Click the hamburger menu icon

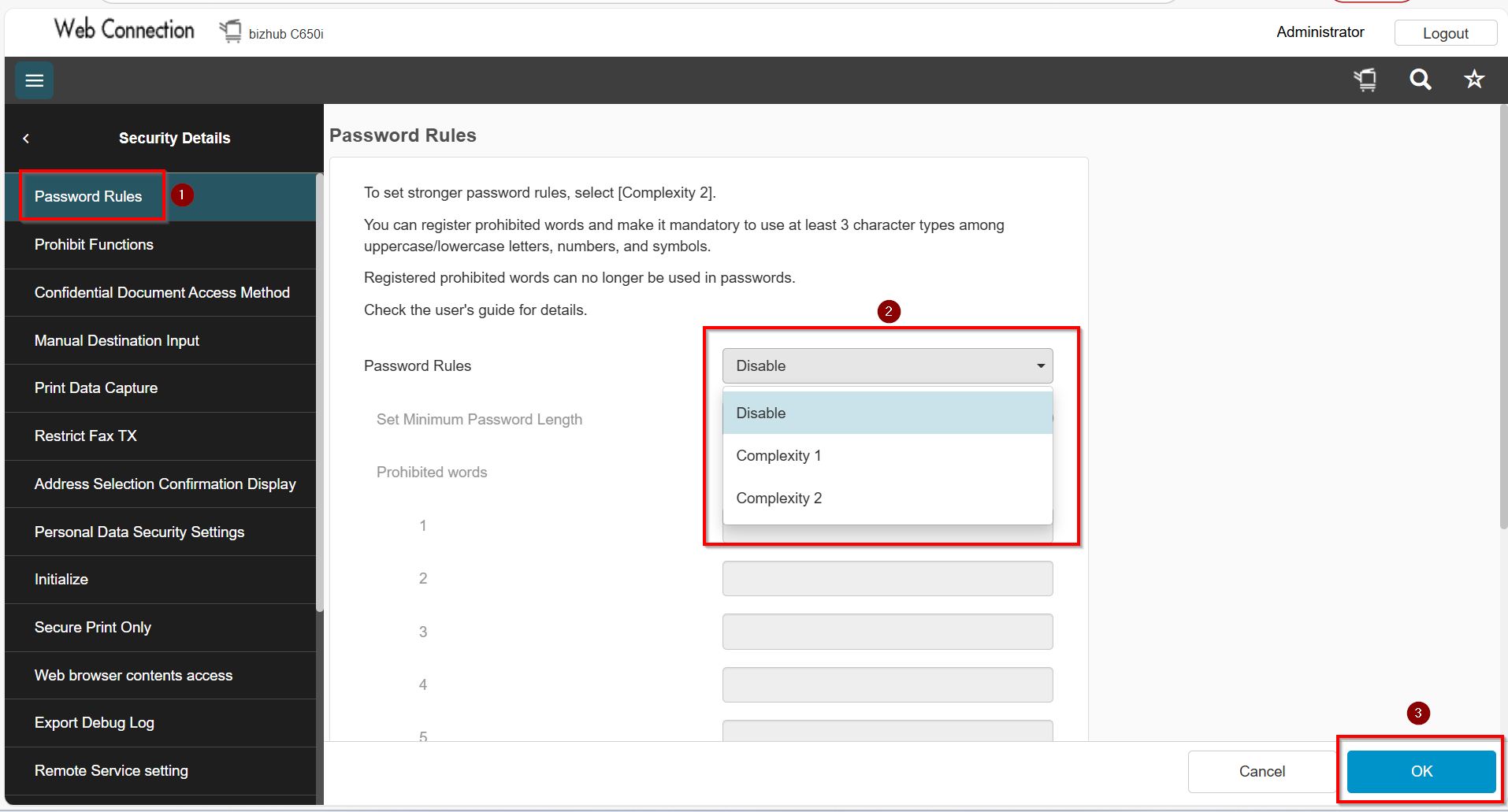(34, 80)
